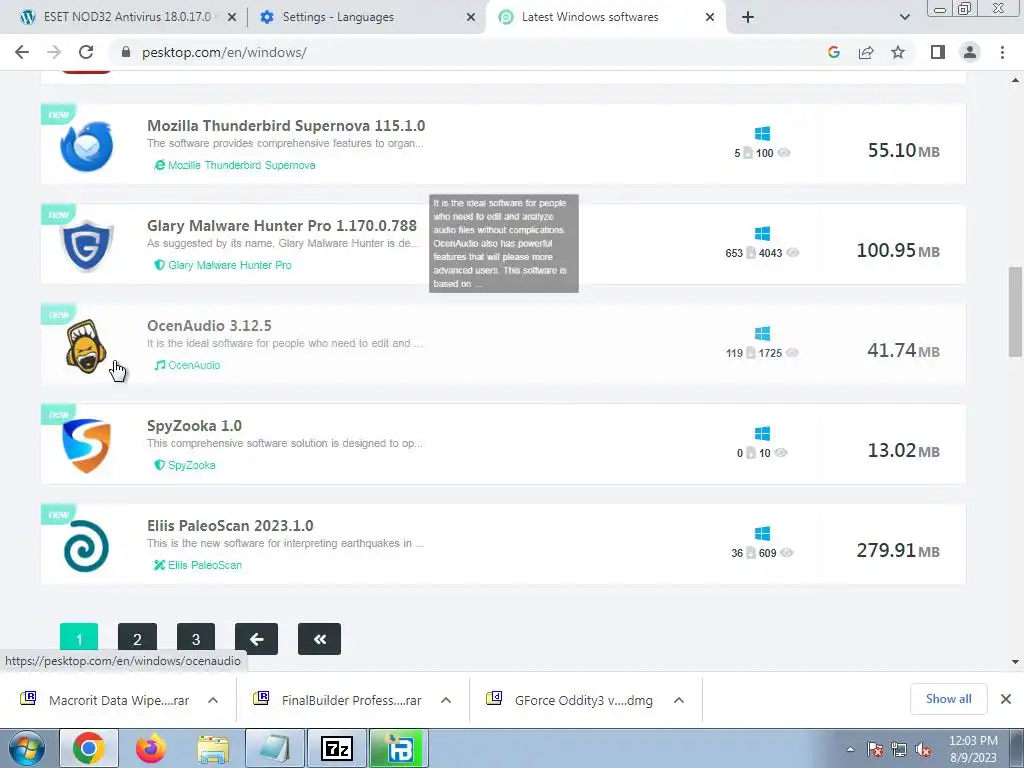Expand Macrorit Data Wipe download options
Viewport: 1024px width, 768px height.
click(213, 700)
